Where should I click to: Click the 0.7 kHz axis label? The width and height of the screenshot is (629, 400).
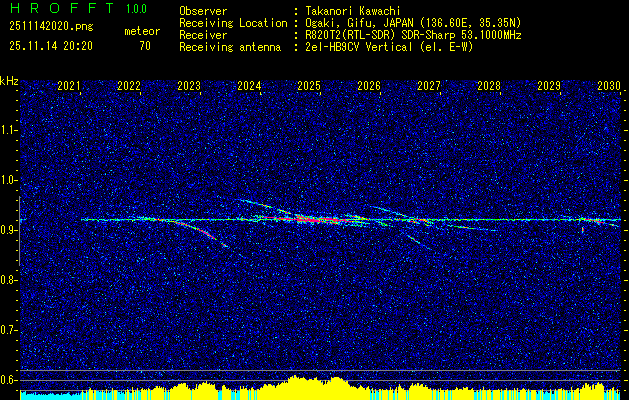click(8, 330)
